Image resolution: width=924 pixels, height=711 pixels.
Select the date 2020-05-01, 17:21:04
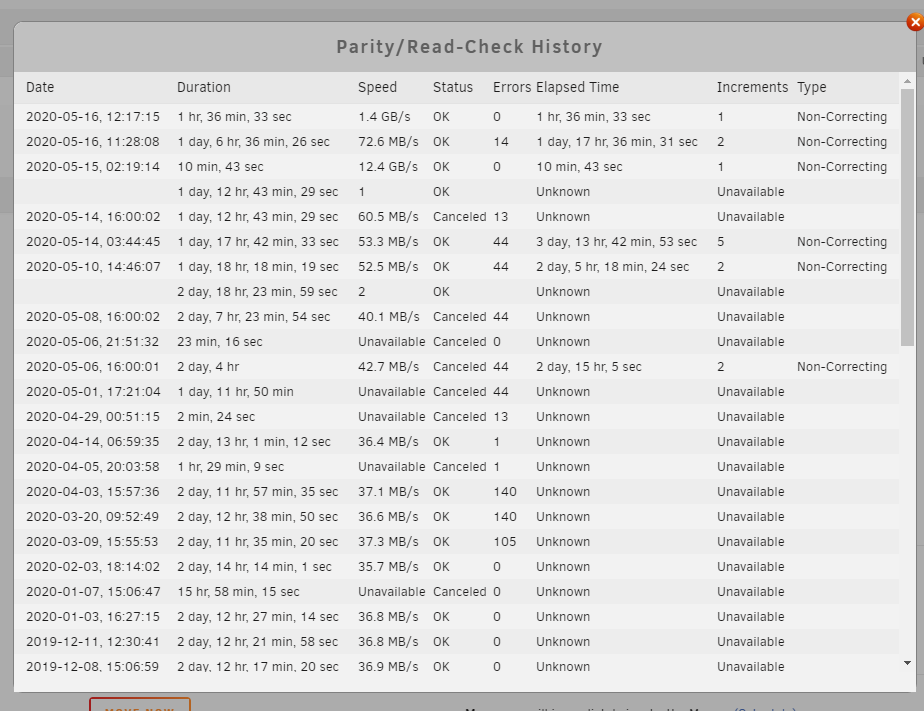(x=93, y=392)
